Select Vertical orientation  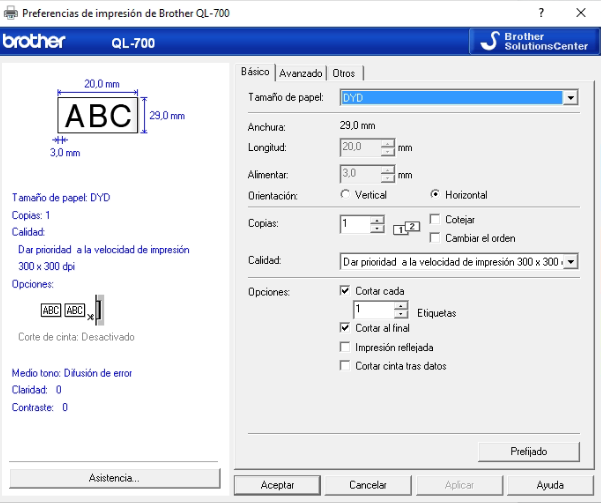(364, 195)
